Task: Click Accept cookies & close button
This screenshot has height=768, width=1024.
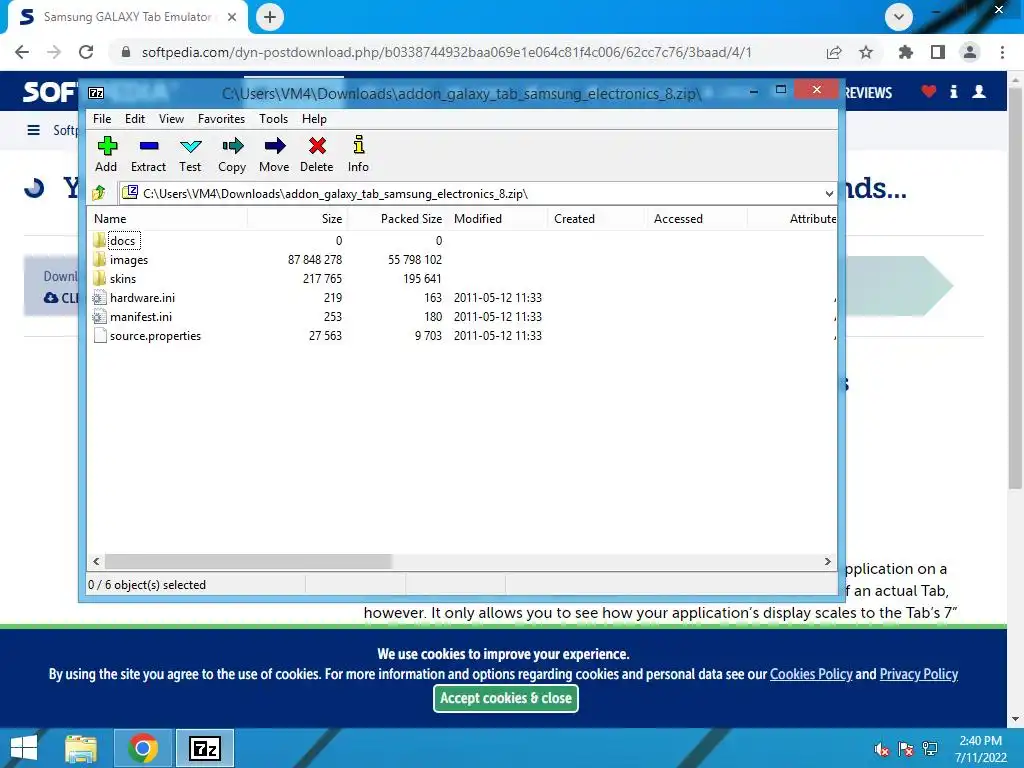Action: 505,698
